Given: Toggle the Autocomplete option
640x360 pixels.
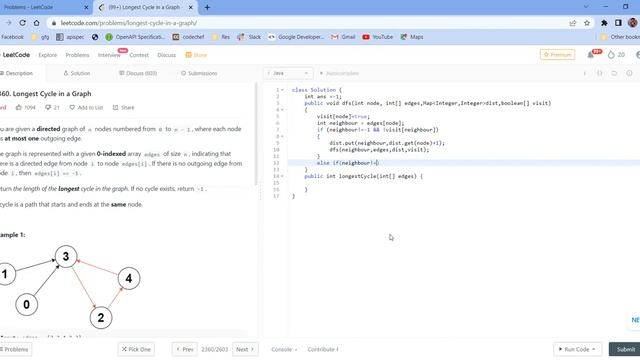Looking at the screenshot, I should point(339,73).
